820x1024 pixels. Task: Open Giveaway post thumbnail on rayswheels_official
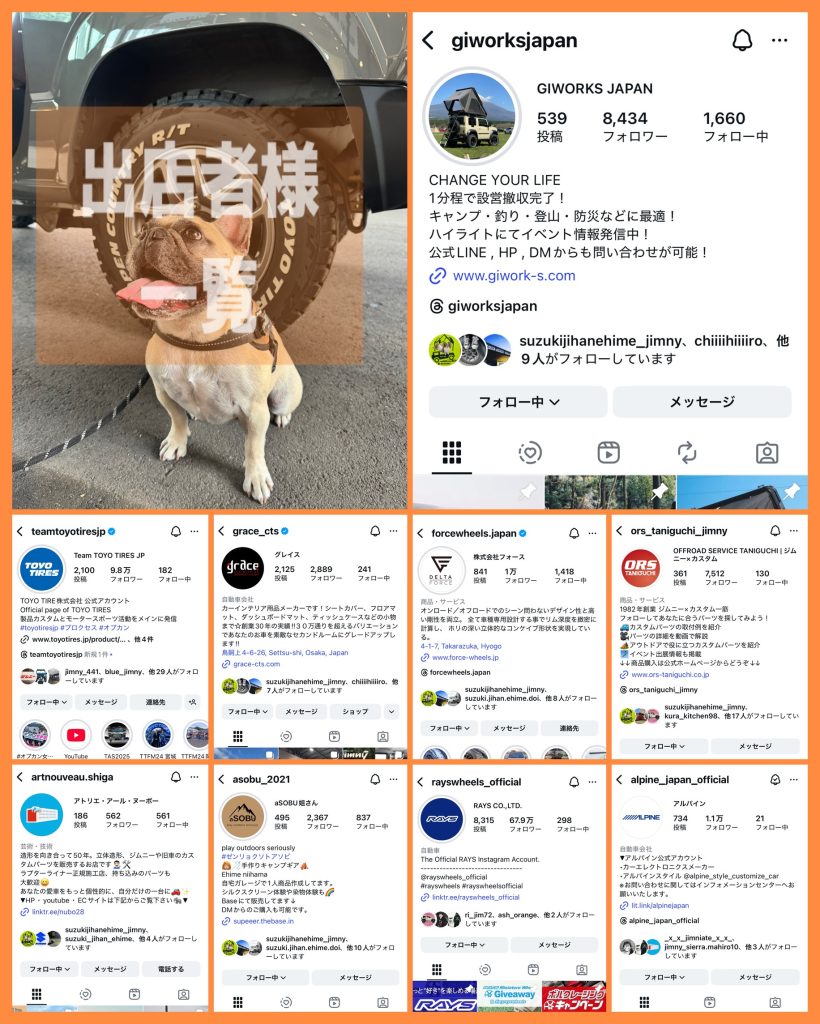(x=509, y=996)
